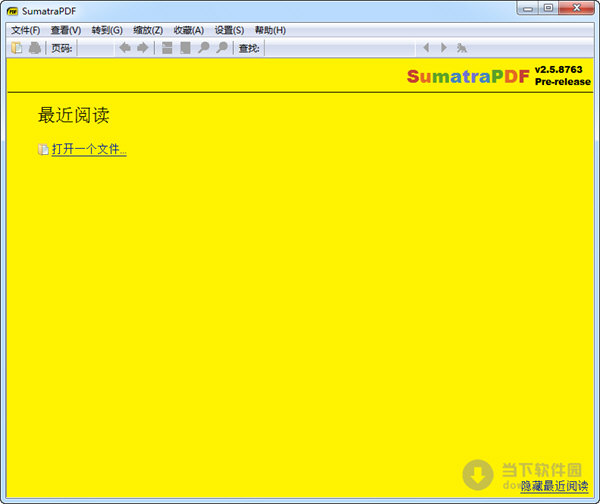Click the Zoom In magnifier icon

222,48
